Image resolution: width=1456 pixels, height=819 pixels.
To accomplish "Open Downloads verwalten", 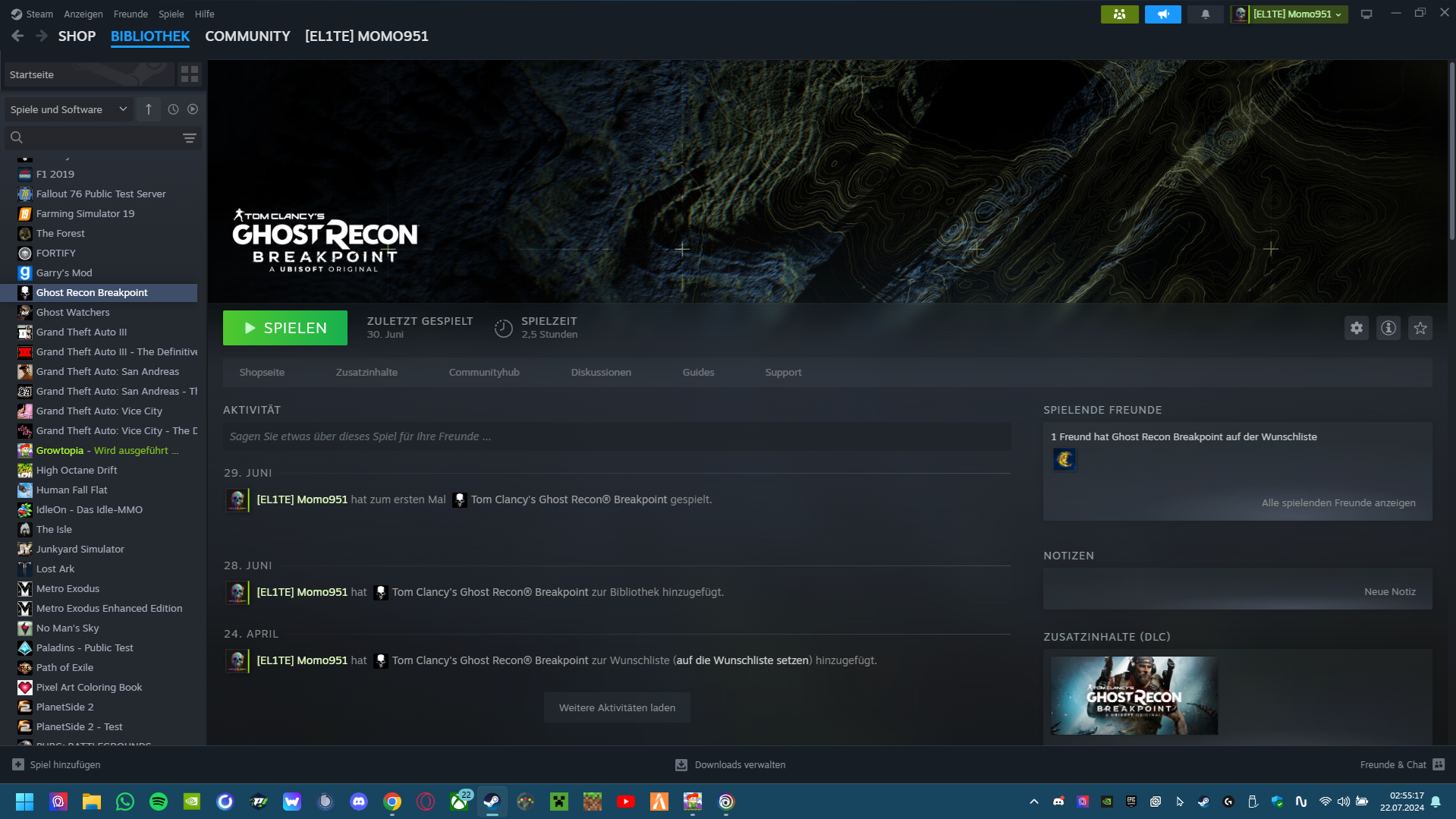I will coord(730,764).
